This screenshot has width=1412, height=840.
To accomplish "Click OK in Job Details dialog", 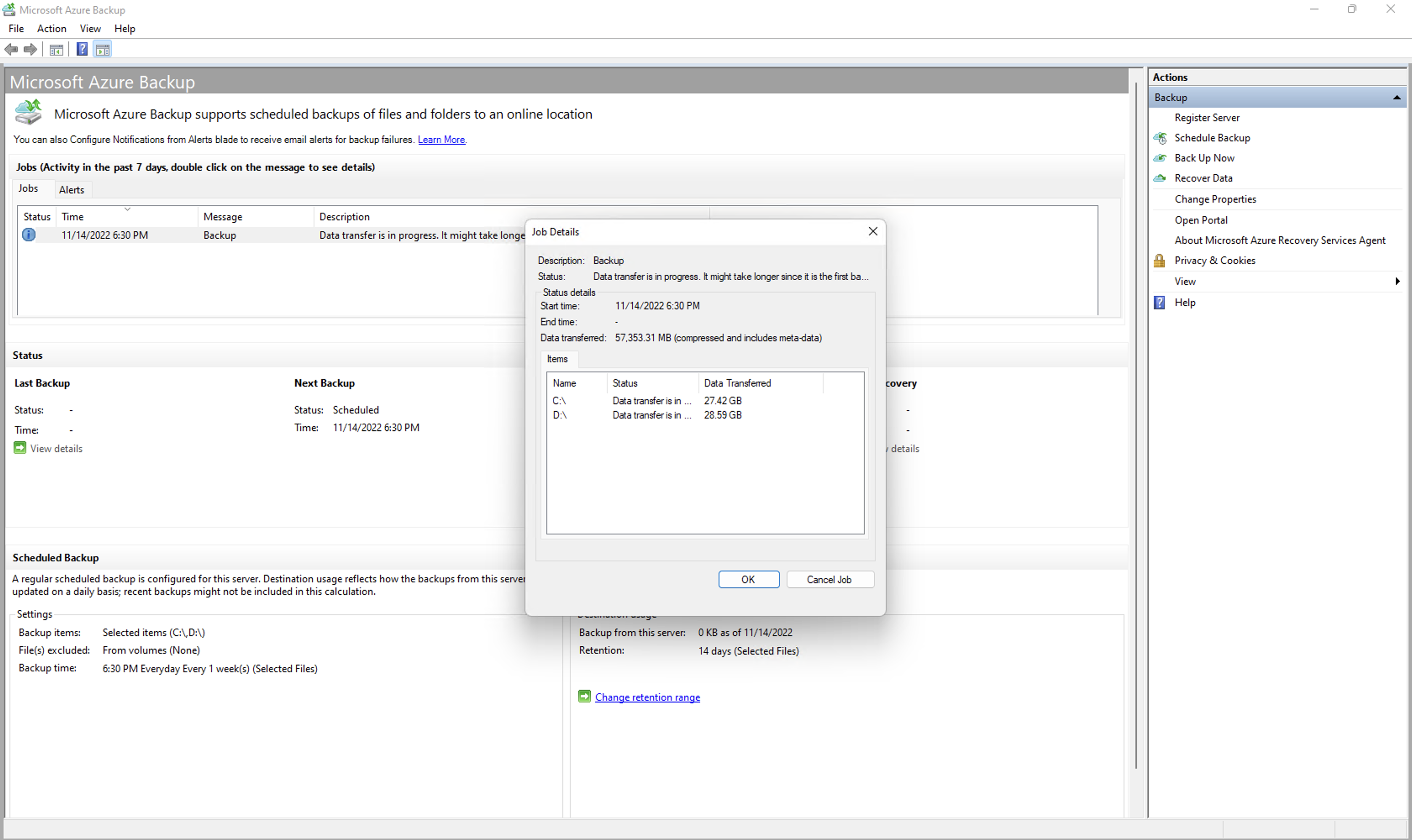I will click(749, 579).
